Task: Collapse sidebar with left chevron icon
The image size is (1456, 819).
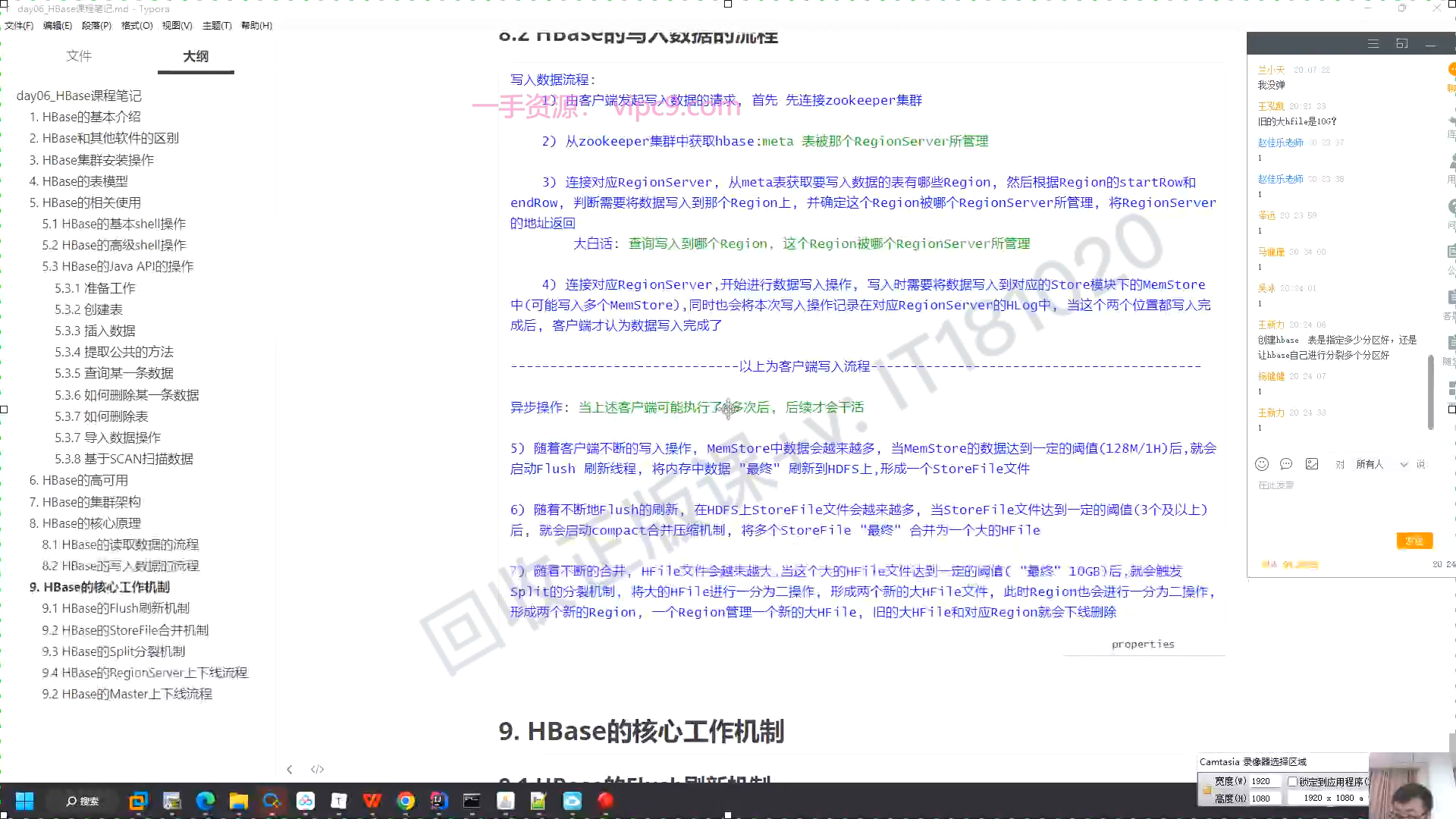Action: [290, 769]
